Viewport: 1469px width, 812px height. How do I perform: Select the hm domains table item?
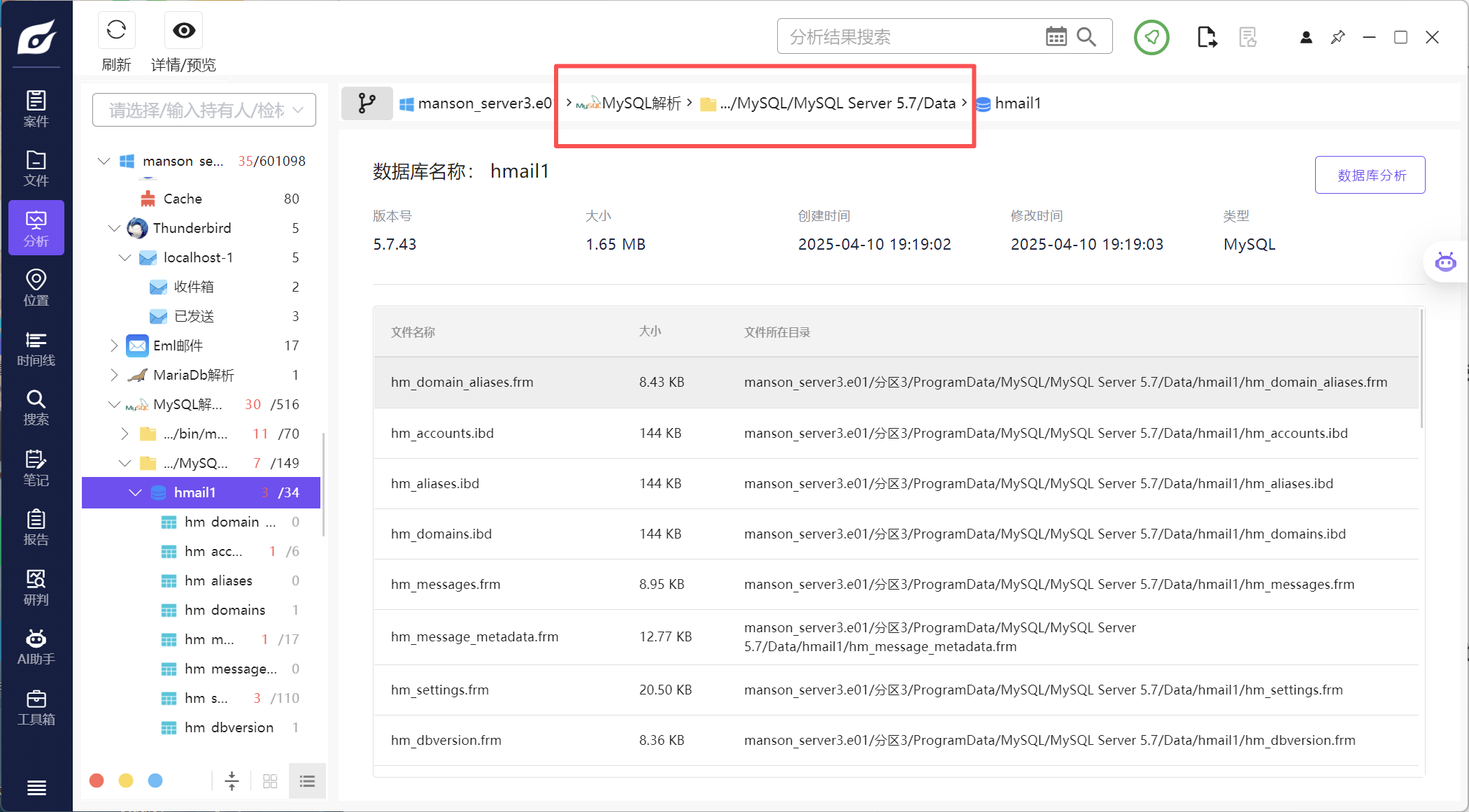point(225,610)
